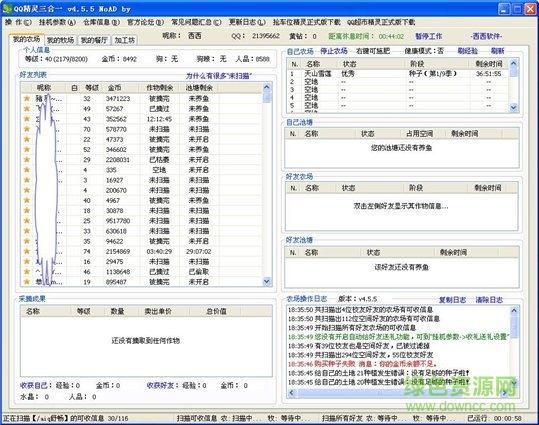The width and height of the screenshot is (539, 425).
Task: Click the star icon of friend with gold 57267
Action: point(27,109)
